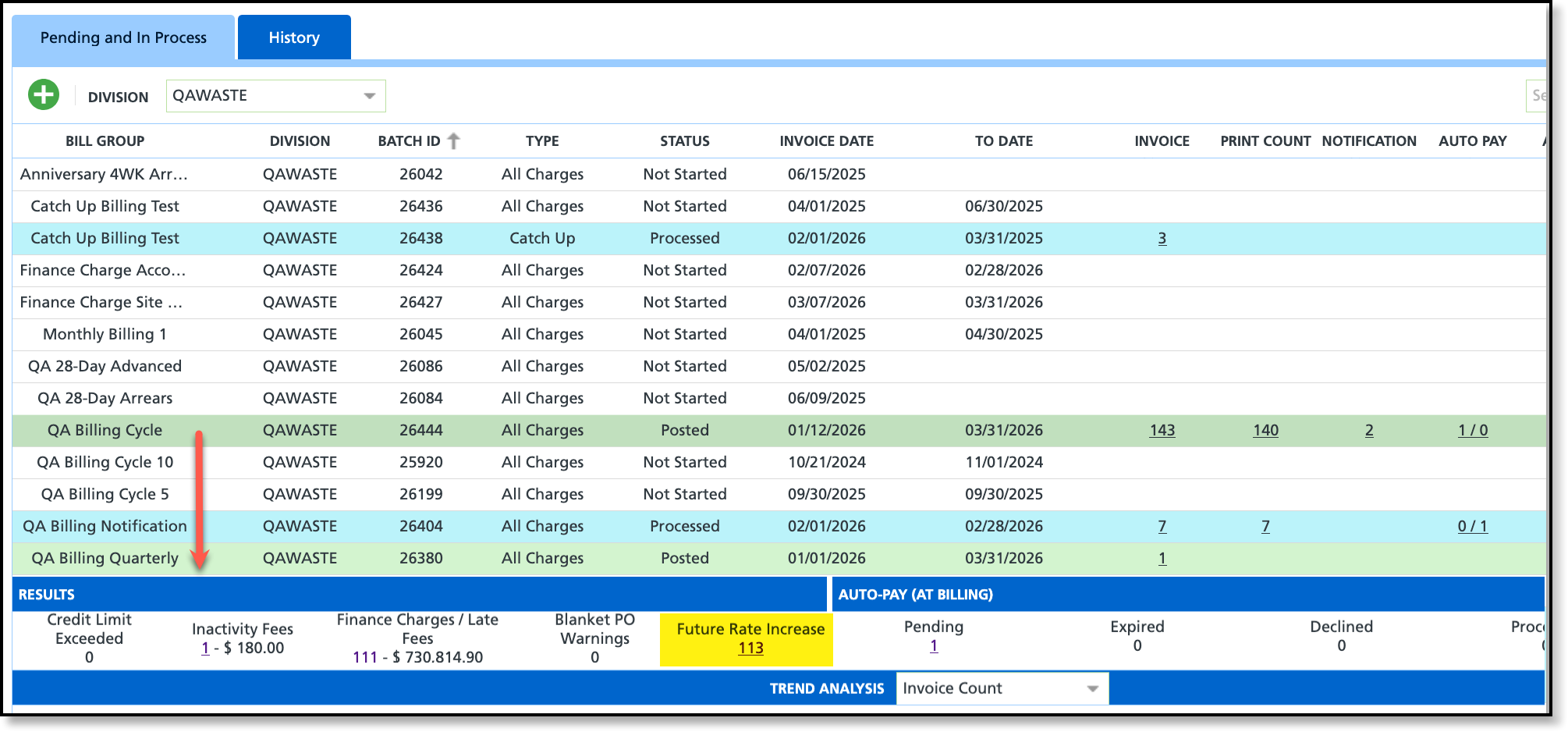Click the Catch Up type cell
The height and width of the screenshot is (732, 1568).
pos(542,239)
